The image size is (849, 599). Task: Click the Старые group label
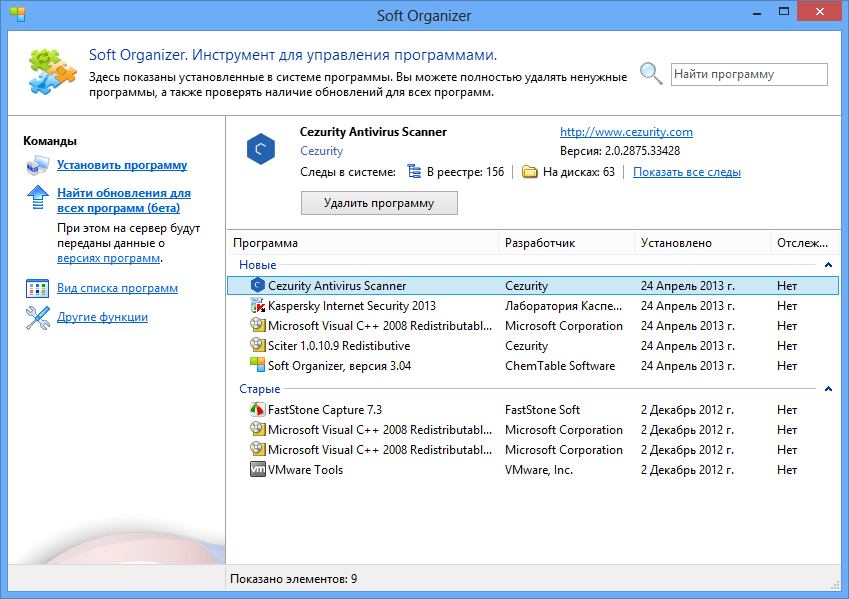260,389
